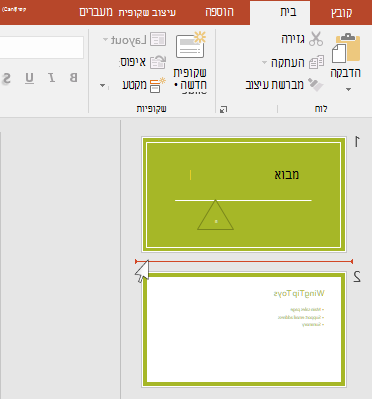Select slide 1 thumbnail titled מבוא
372x399 pixels.
click(244, 194)
